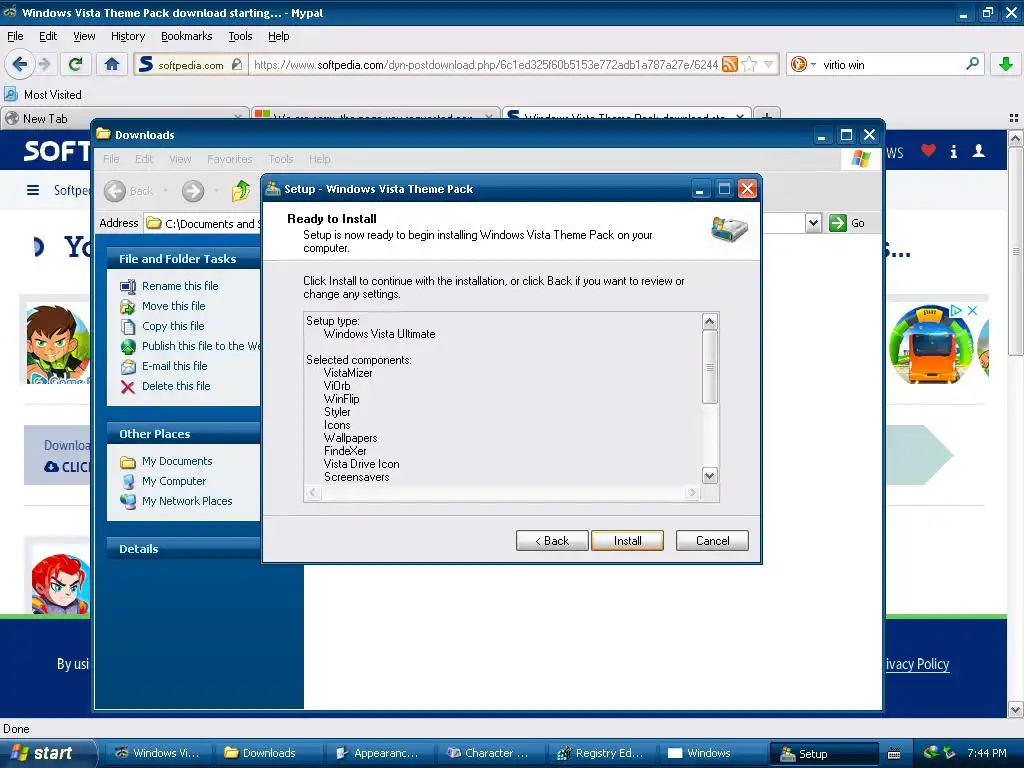
Task: Go to home page via house icon
Action: pyautogui.click(x=112, y=64)
